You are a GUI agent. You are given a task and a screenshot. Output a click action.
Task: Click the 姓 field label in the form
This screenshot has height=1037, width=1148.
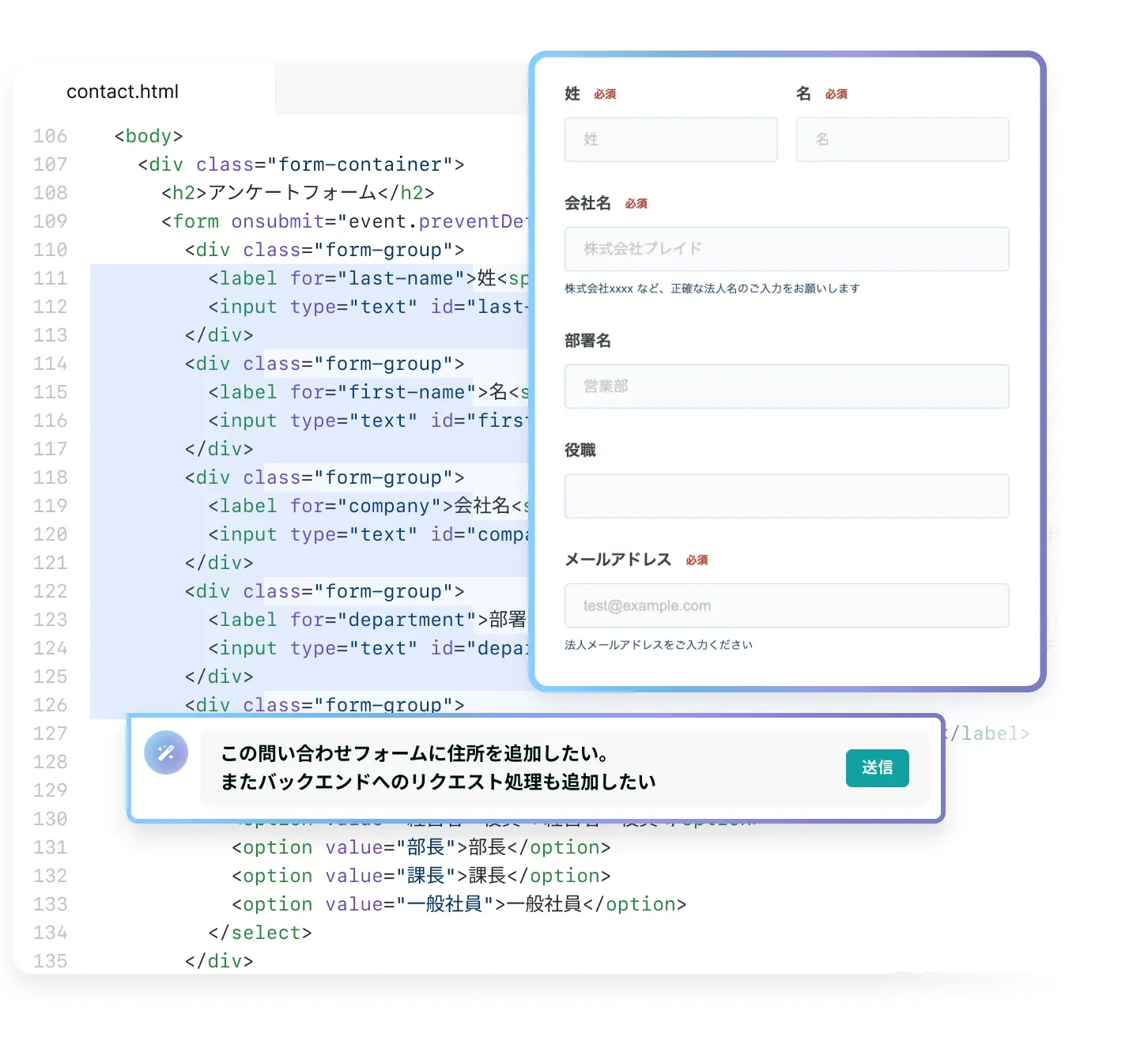[572, 94]
